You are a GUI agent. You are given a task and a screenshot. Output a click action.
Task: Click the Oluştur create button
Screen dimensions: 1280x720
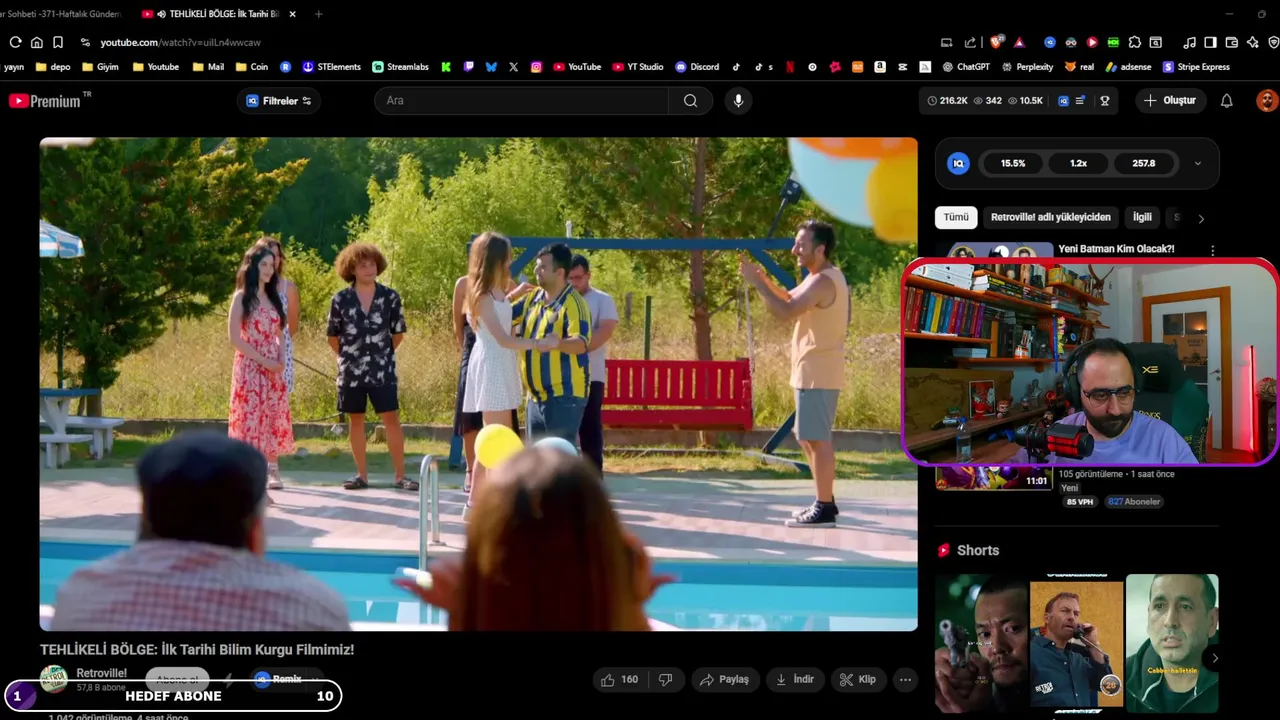[1169, 100]
